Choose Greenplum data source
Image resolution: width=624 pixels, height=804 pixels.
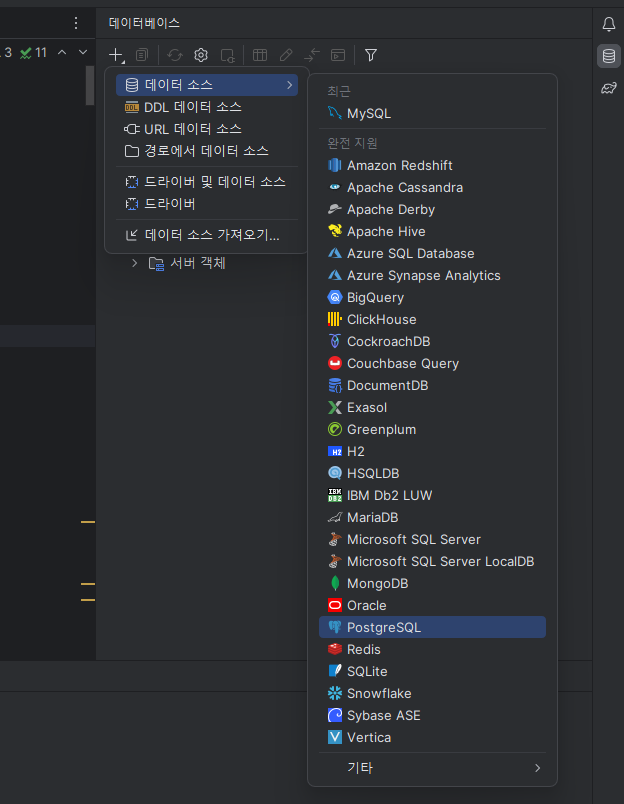click(x=432, y=429)
